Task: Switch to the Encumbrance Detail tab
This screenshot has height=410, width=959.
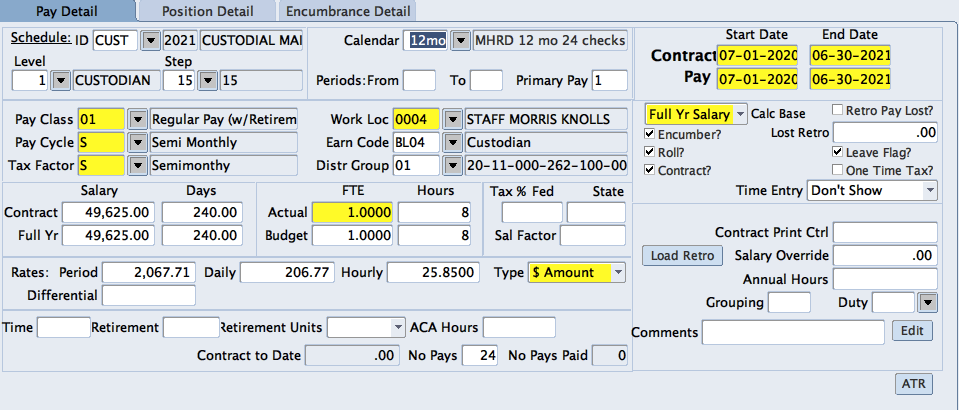Action: (348, 12)
